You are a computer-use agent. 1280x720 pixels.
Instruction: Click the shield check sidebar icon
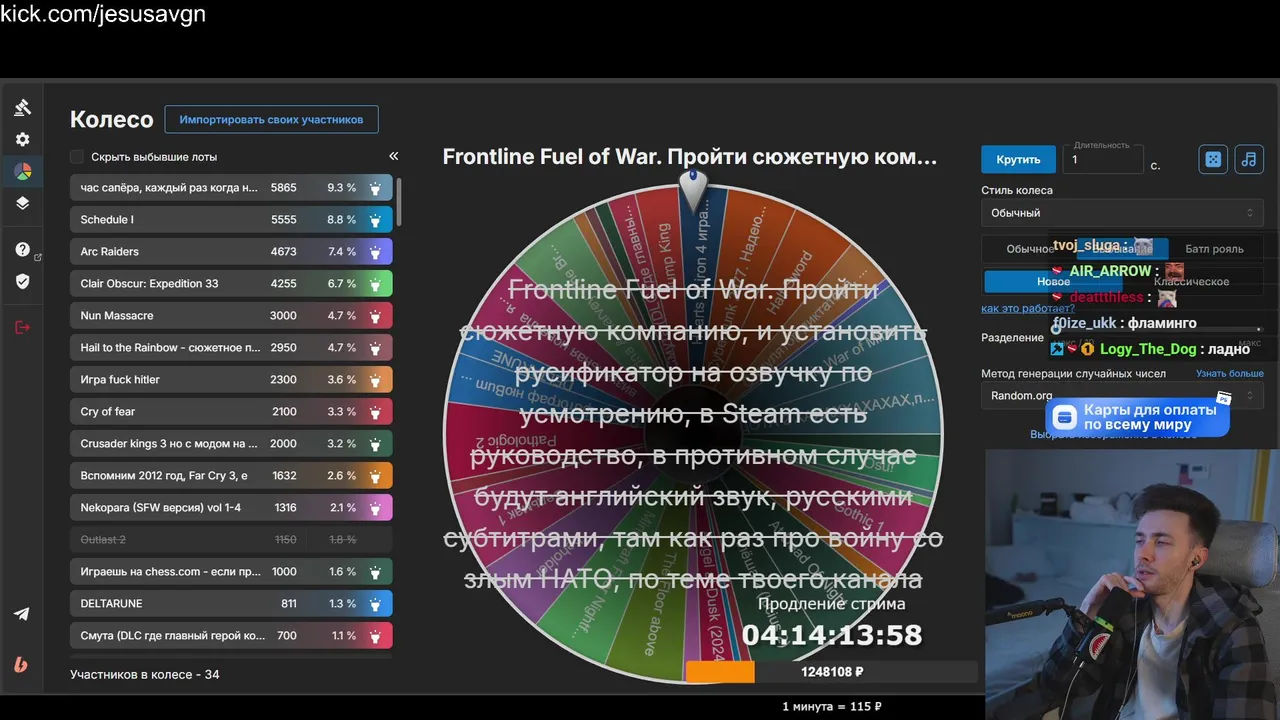pos(22,282)
